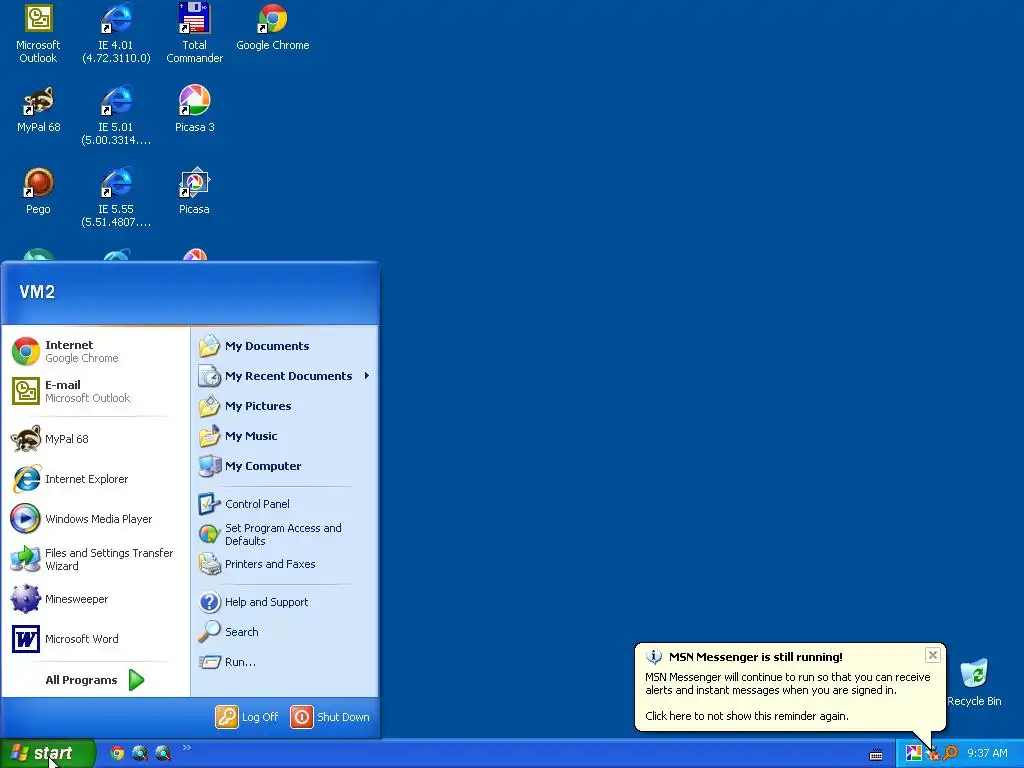Screen dimensions: 1024x768
Task: Open the Recycle Bin on the desktop
Action: coord(974,683)
